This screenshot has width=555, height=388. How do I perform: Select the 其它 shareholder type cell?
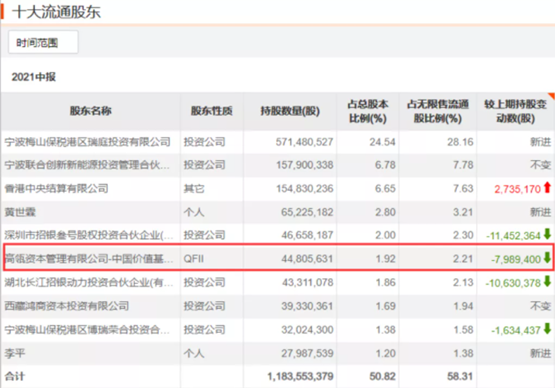coord(194,188)
